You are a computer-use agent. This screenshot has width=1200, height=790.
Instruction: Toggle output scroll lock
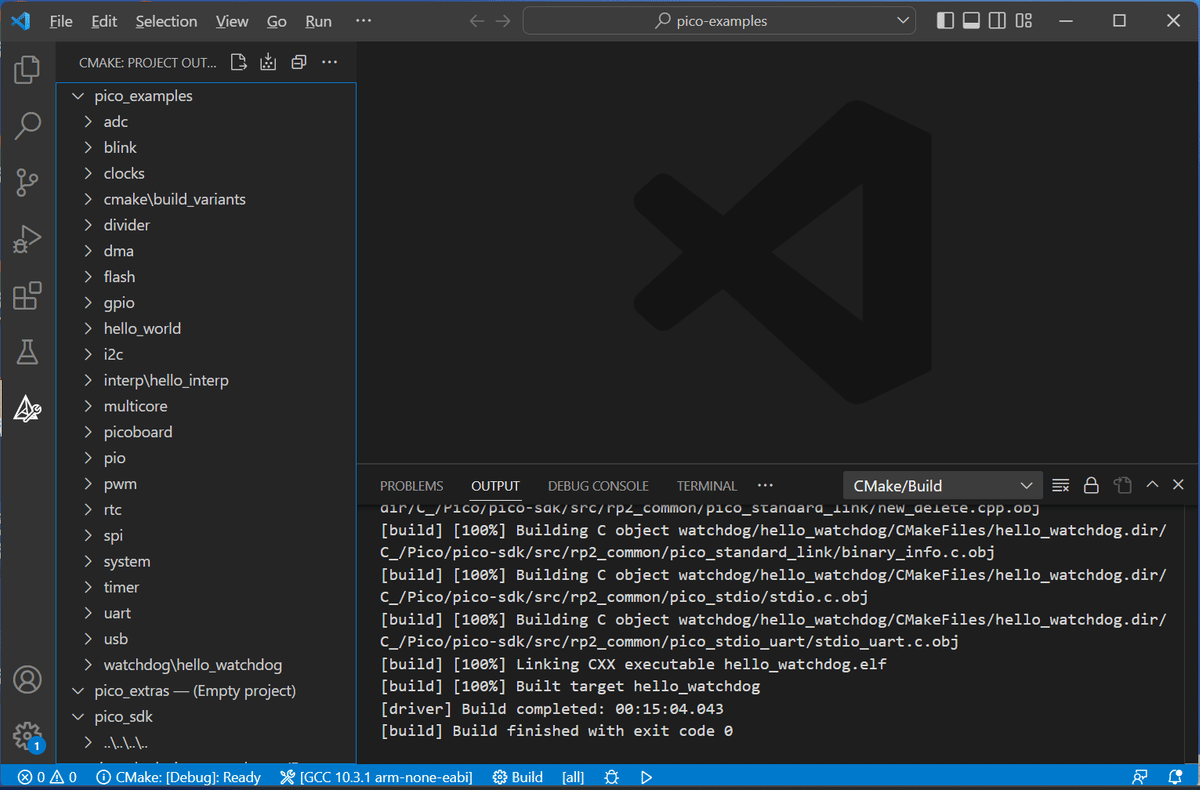1091,485
